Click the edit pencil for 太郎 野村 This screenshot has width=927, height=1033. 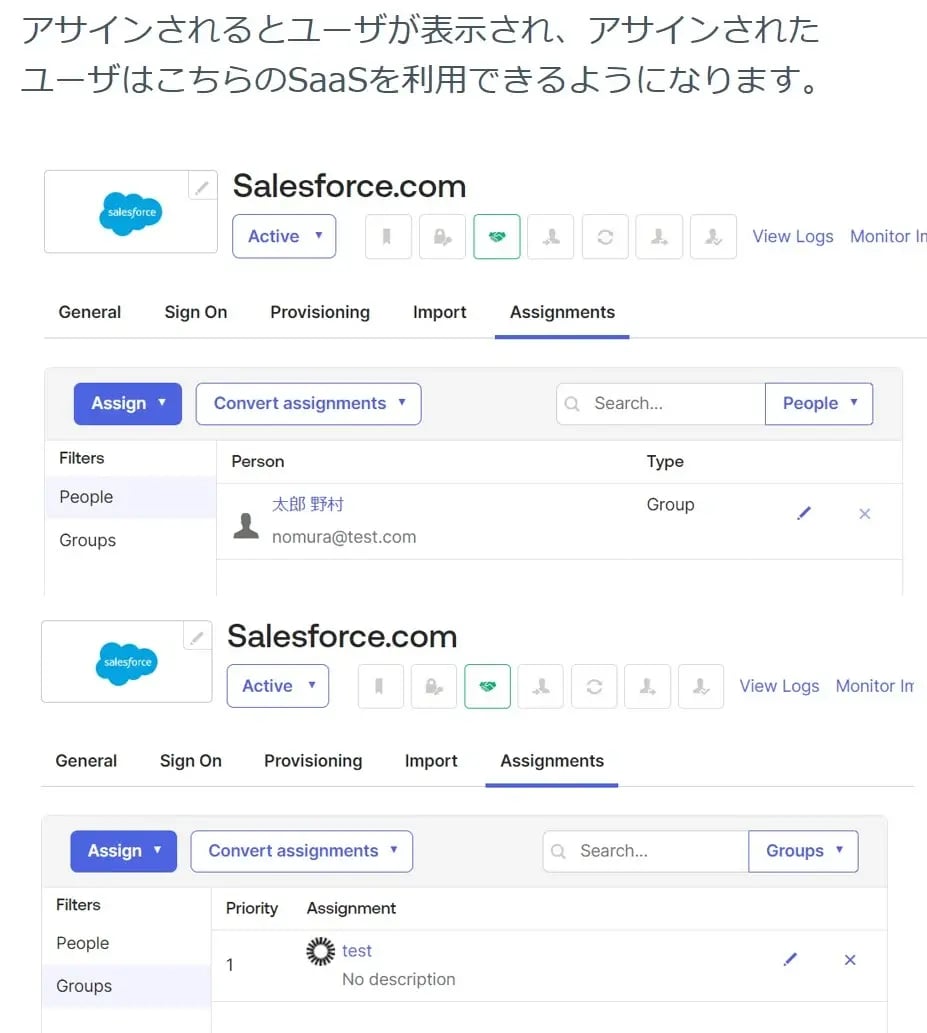coord(804,513)
